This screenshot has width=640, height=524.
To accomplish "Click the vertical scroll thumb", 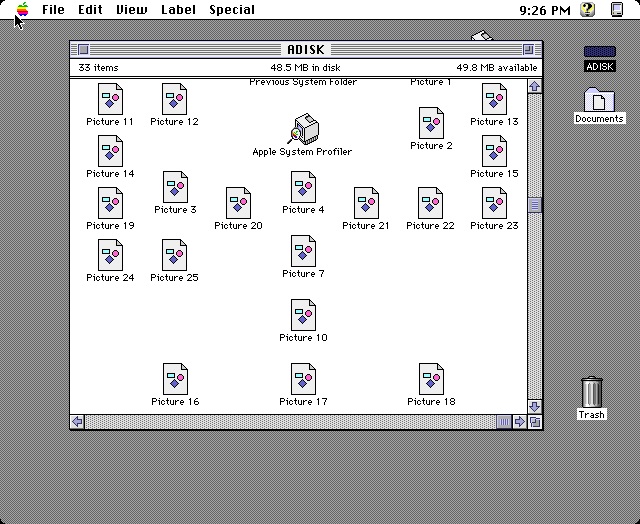I will tap(535, 205).
